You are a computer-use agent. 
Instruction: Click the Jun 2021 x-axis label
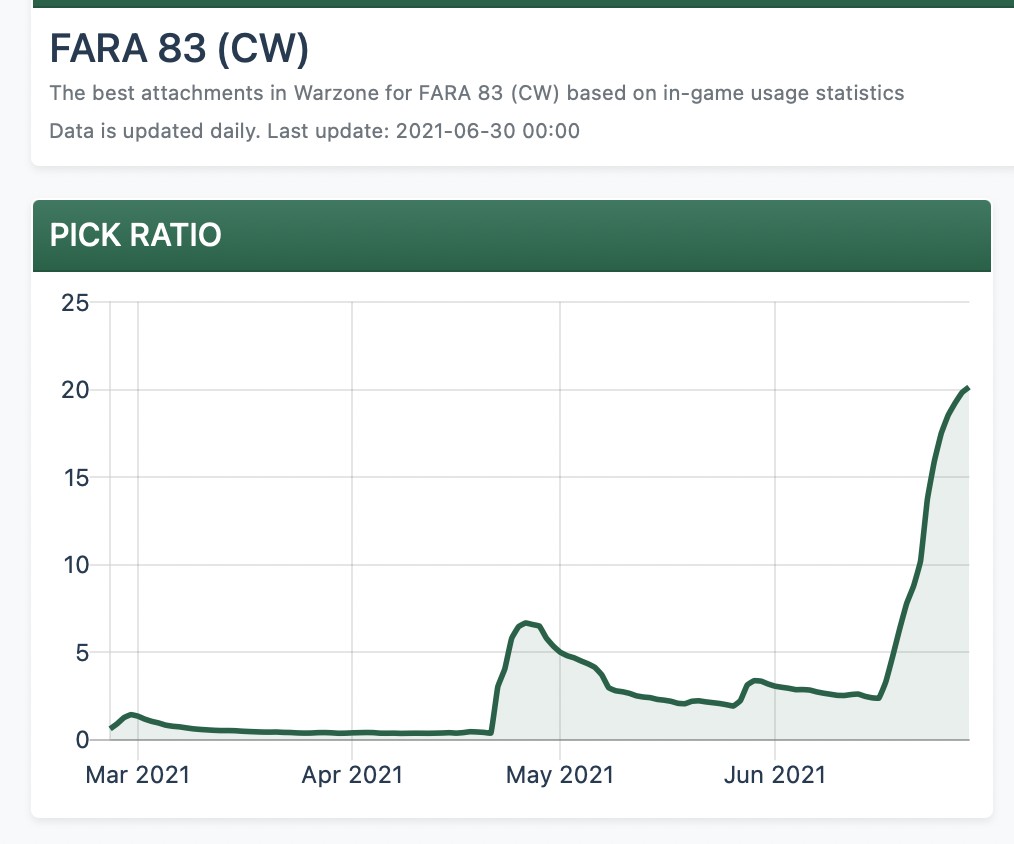(x=776, y=774)
